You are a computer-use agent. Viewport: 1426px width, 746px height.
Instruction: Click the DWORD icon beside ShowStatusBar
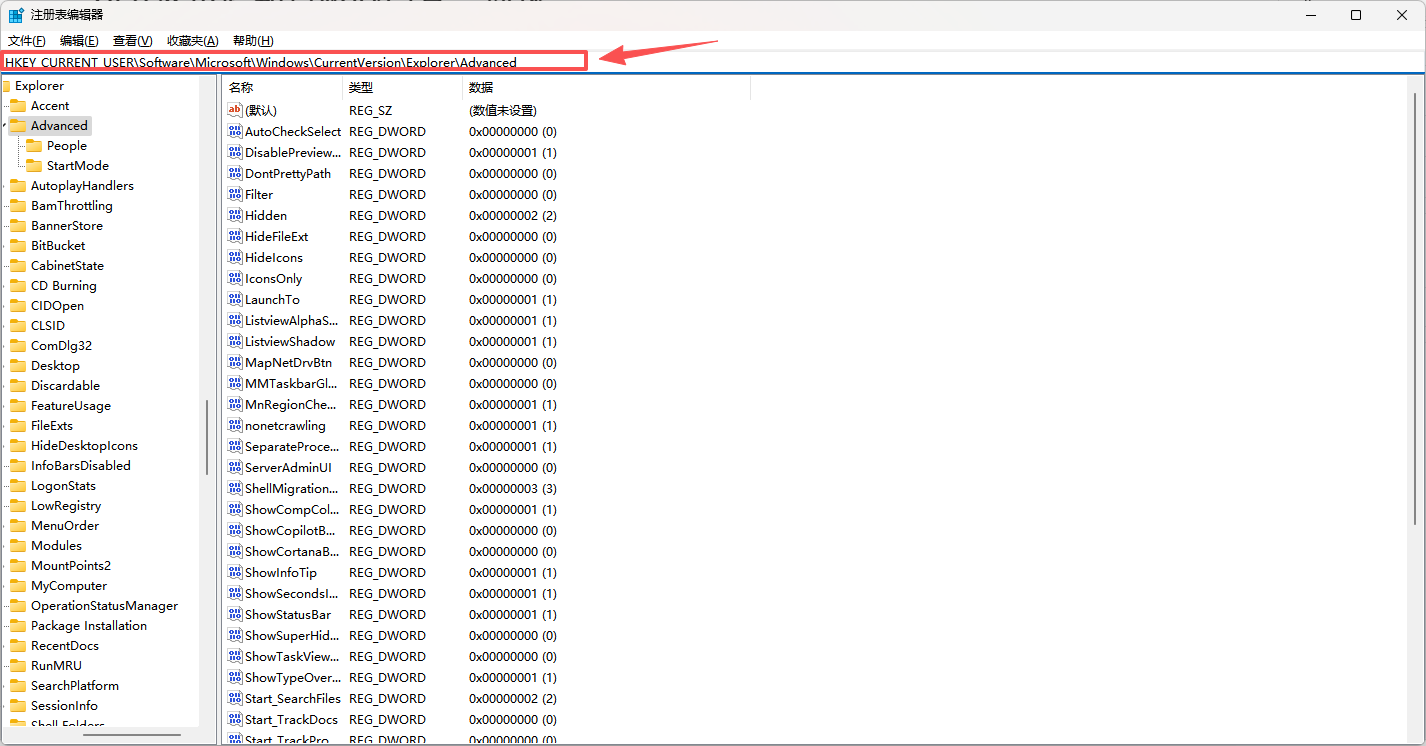point(235,614)
